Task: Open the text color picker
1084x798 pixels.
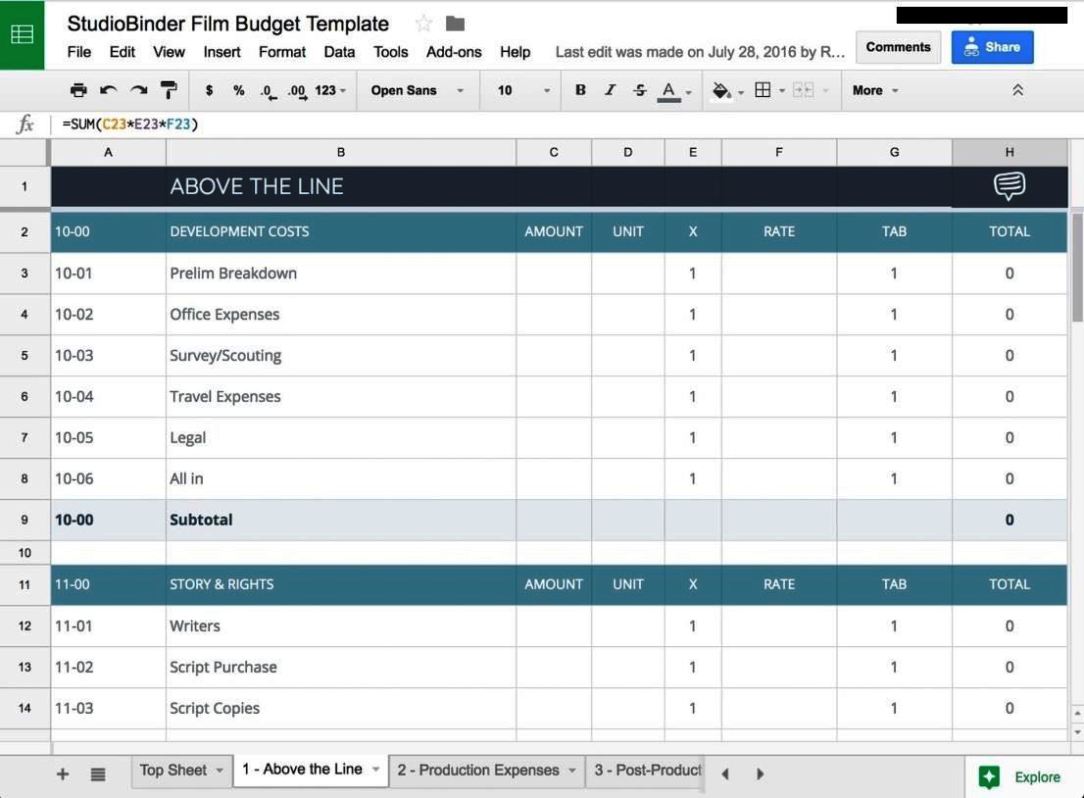Action: (x=669, y=90)
